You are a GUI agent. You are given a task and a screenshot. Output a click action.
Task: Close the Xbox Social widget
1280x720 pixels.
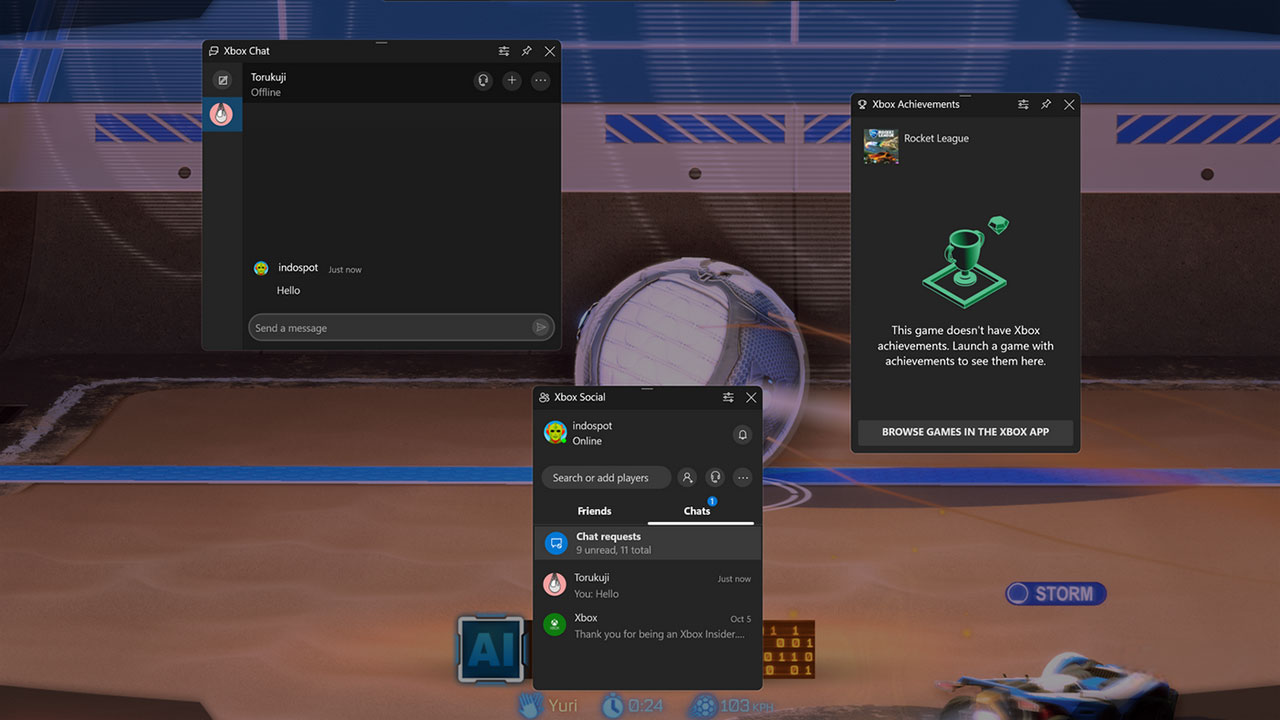(751, 397)
